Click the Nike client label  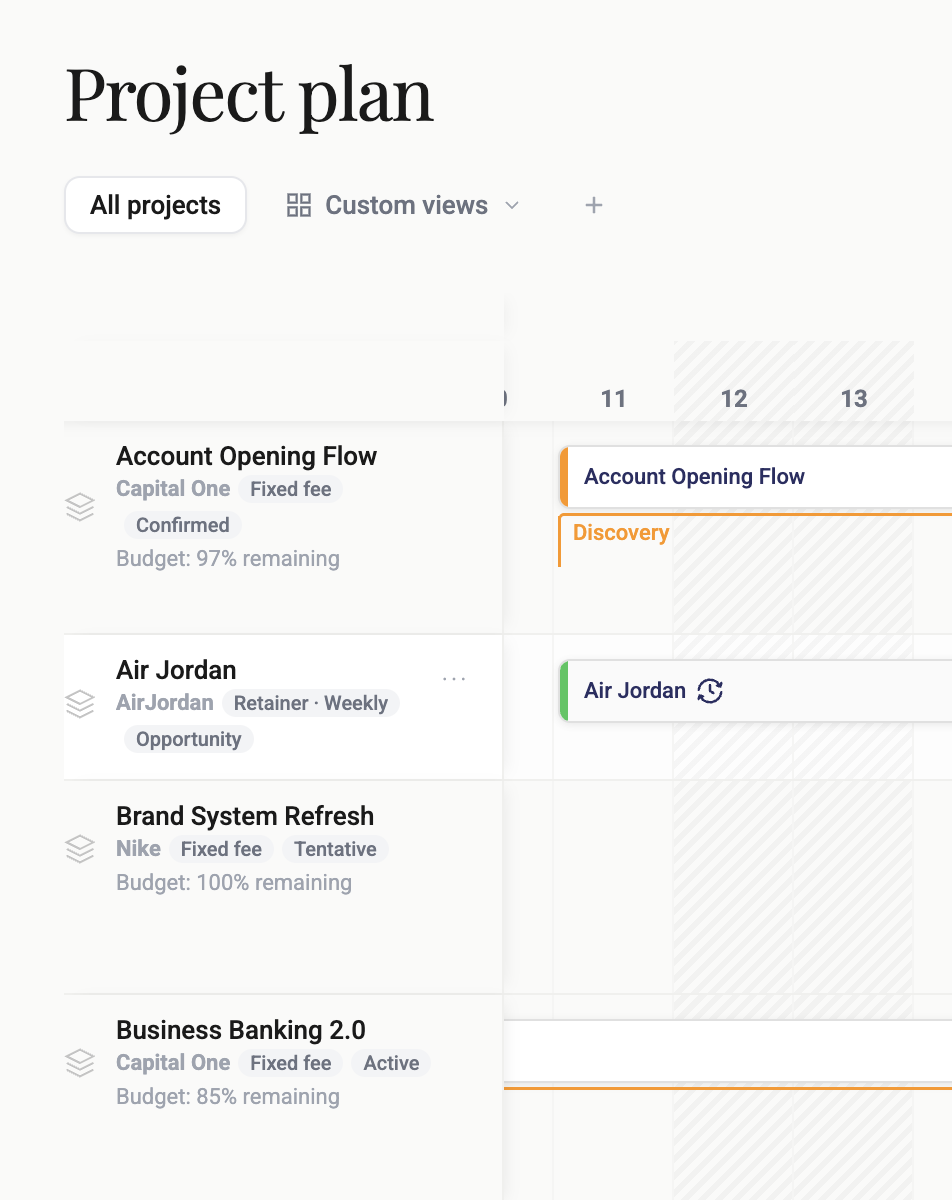click(x=138, y=849)
